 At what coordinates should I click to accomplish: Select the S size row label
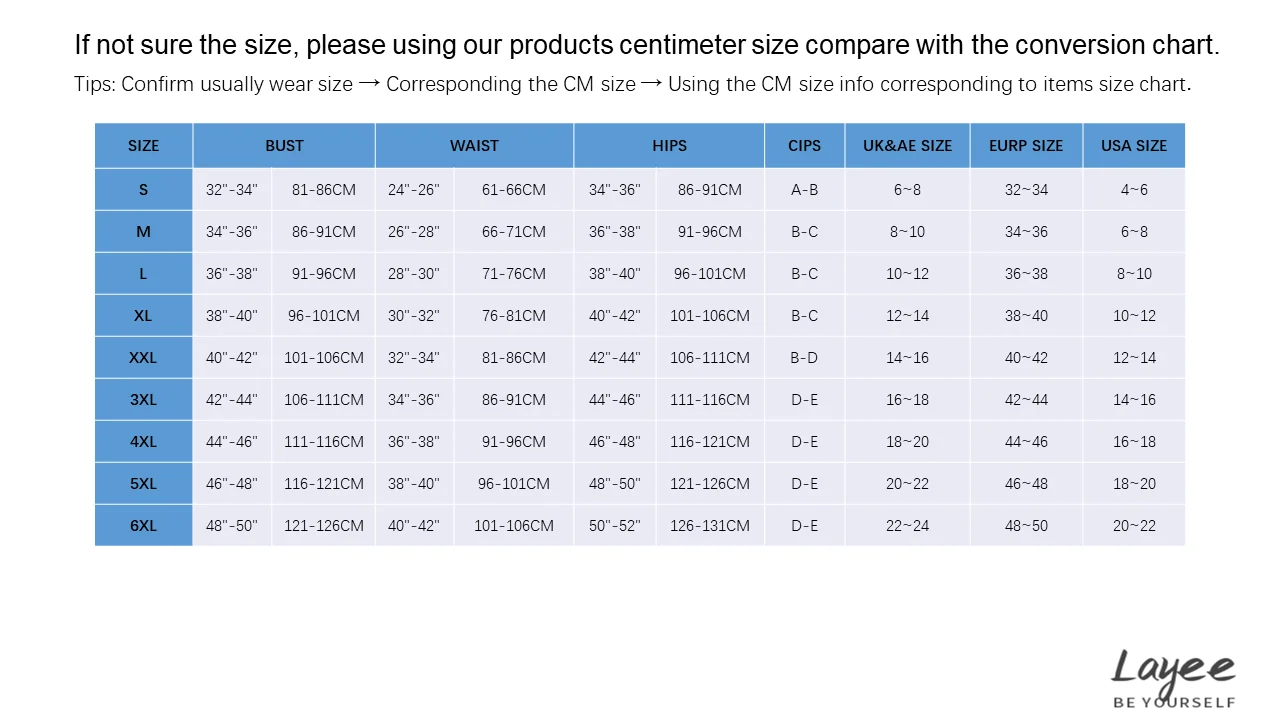click(144, 189)
